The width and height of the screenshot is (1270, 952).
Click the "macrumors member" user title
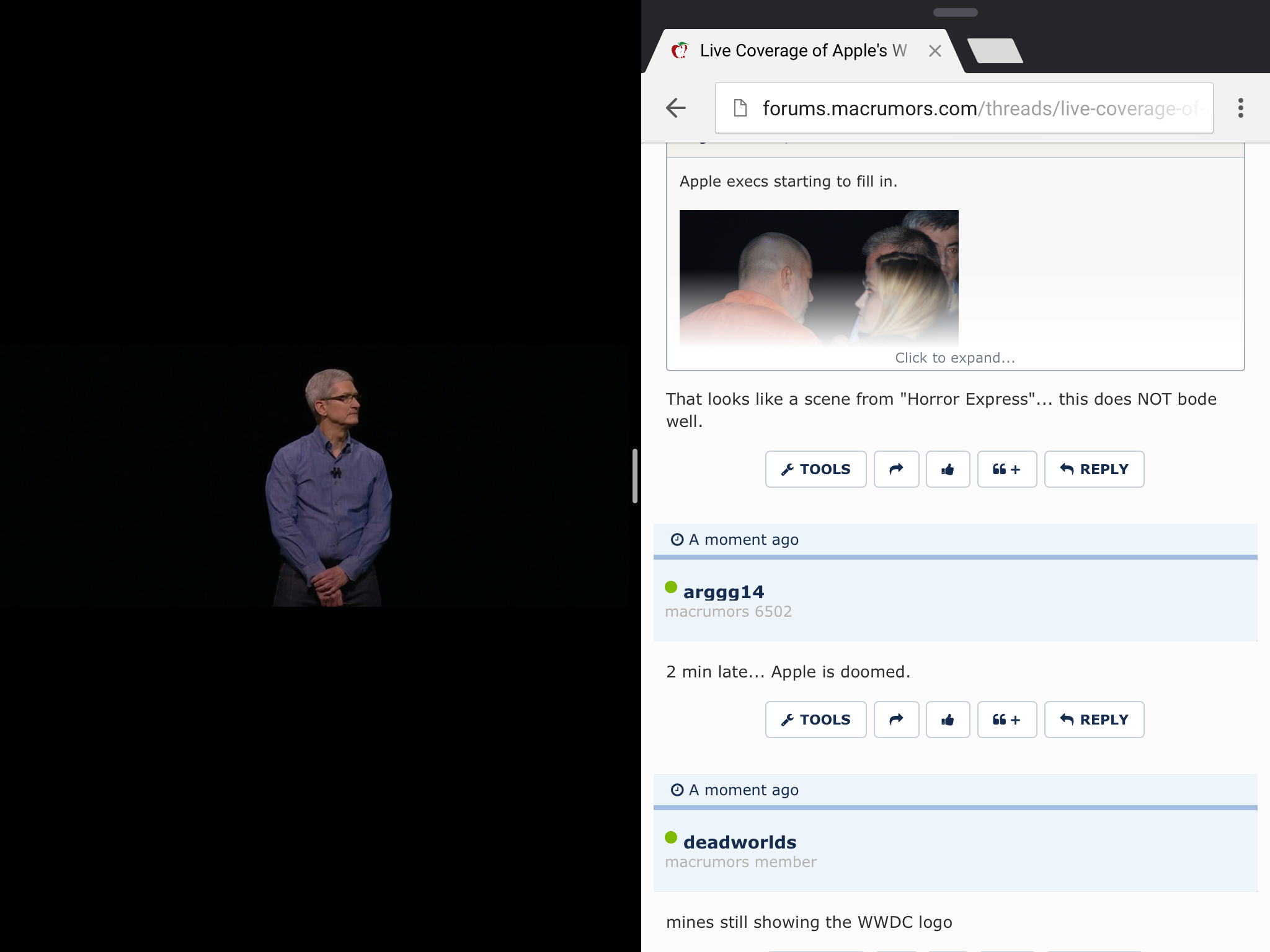(741, 862)
